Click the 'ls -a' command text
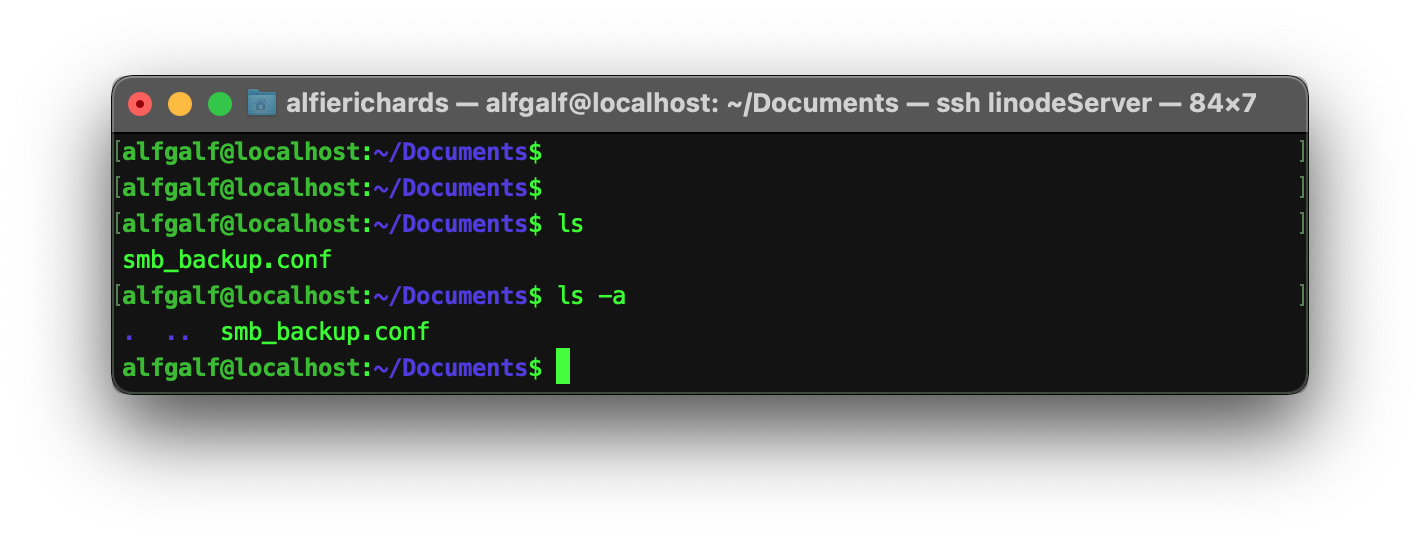Image resolution: width=1420 pixels, height=542 pixels. [x=592, y=296]
